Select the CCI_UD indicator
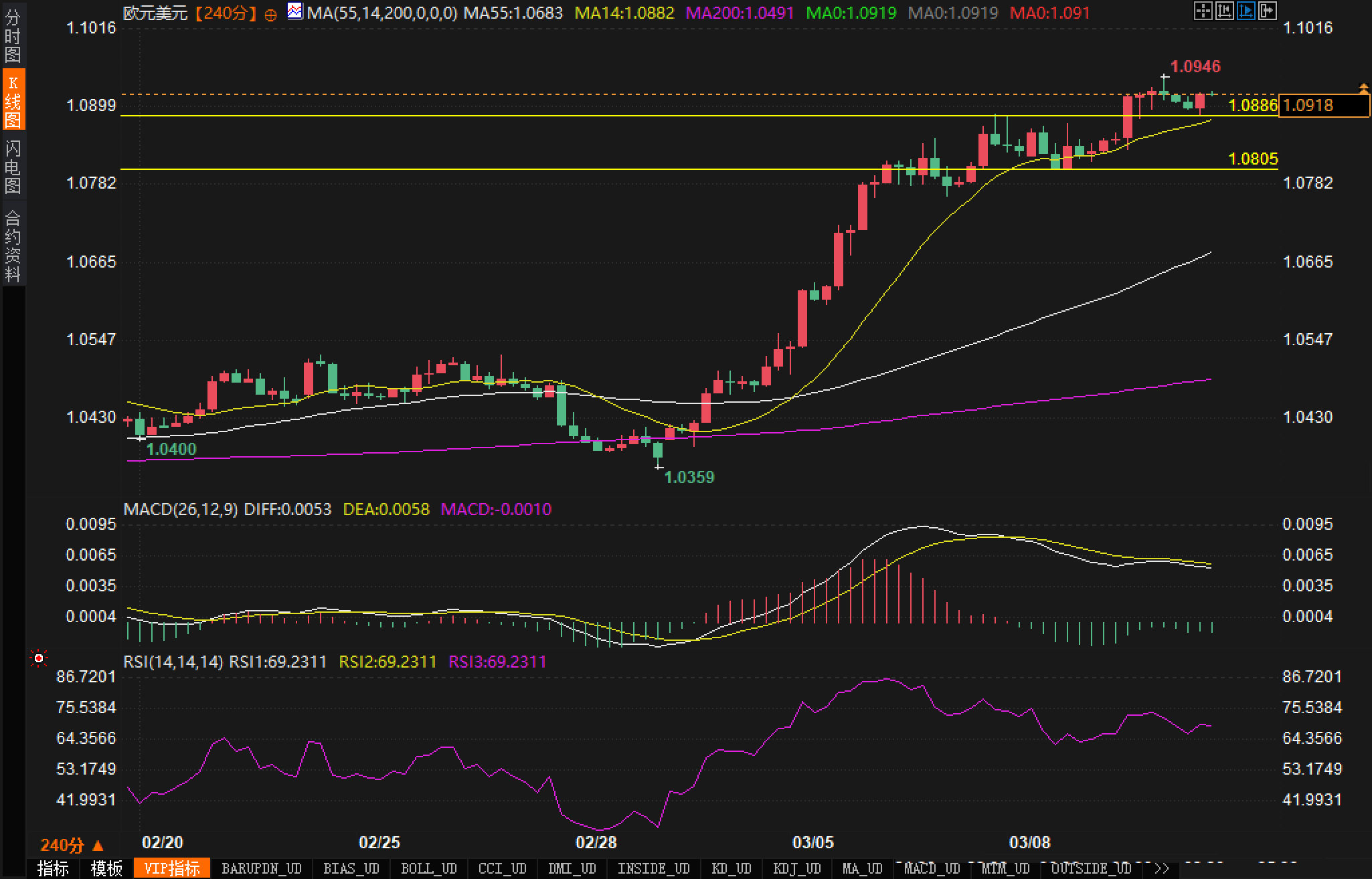 click(503, 868)
